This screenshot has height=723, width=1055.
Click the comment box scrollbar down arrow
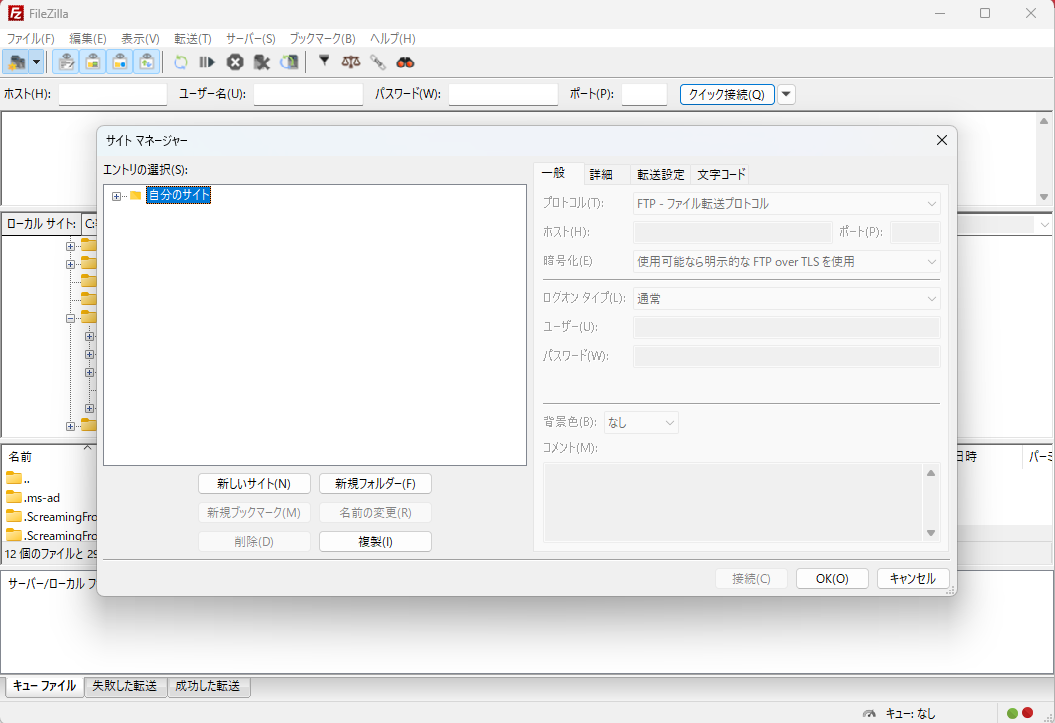click(931, 533)
